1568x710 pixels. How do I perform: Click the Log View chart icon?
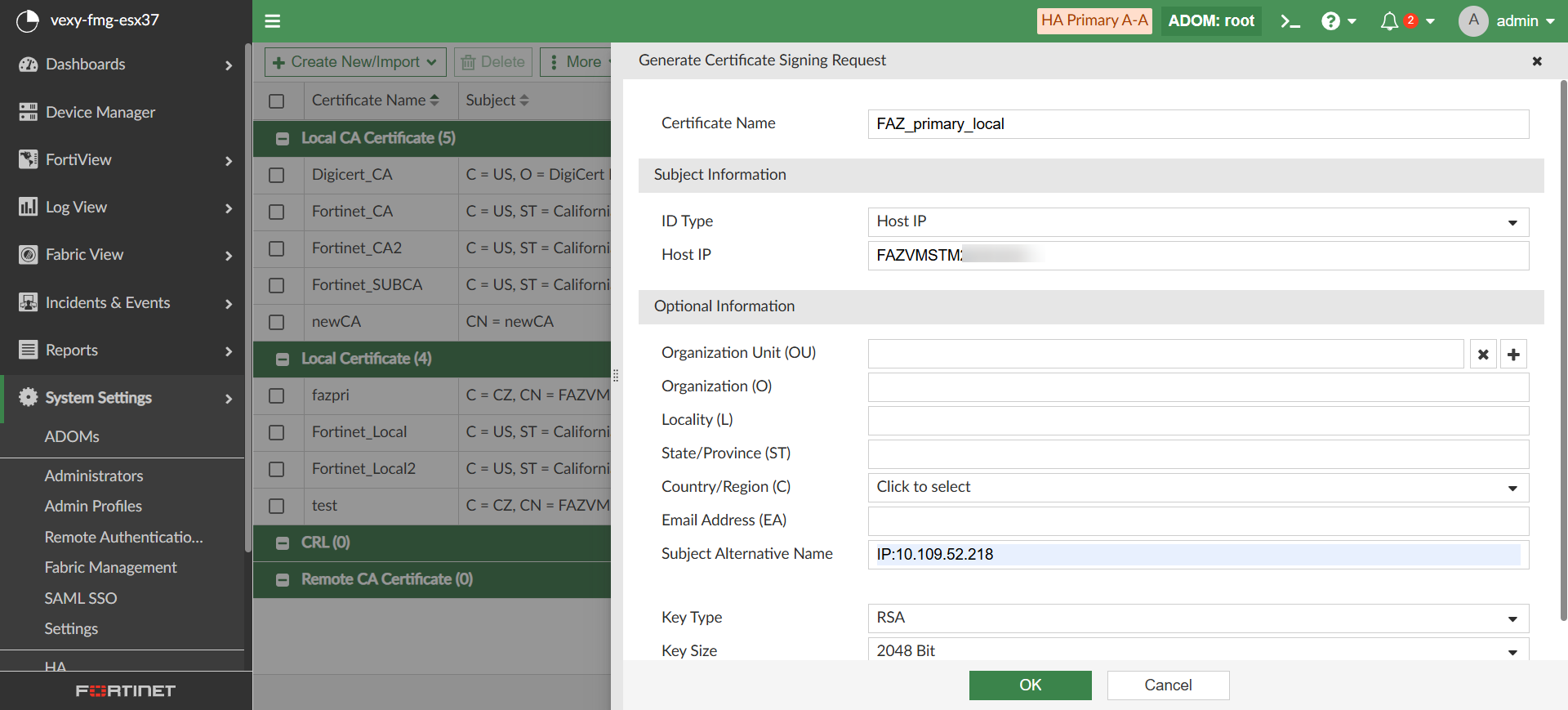coord(29,207)
